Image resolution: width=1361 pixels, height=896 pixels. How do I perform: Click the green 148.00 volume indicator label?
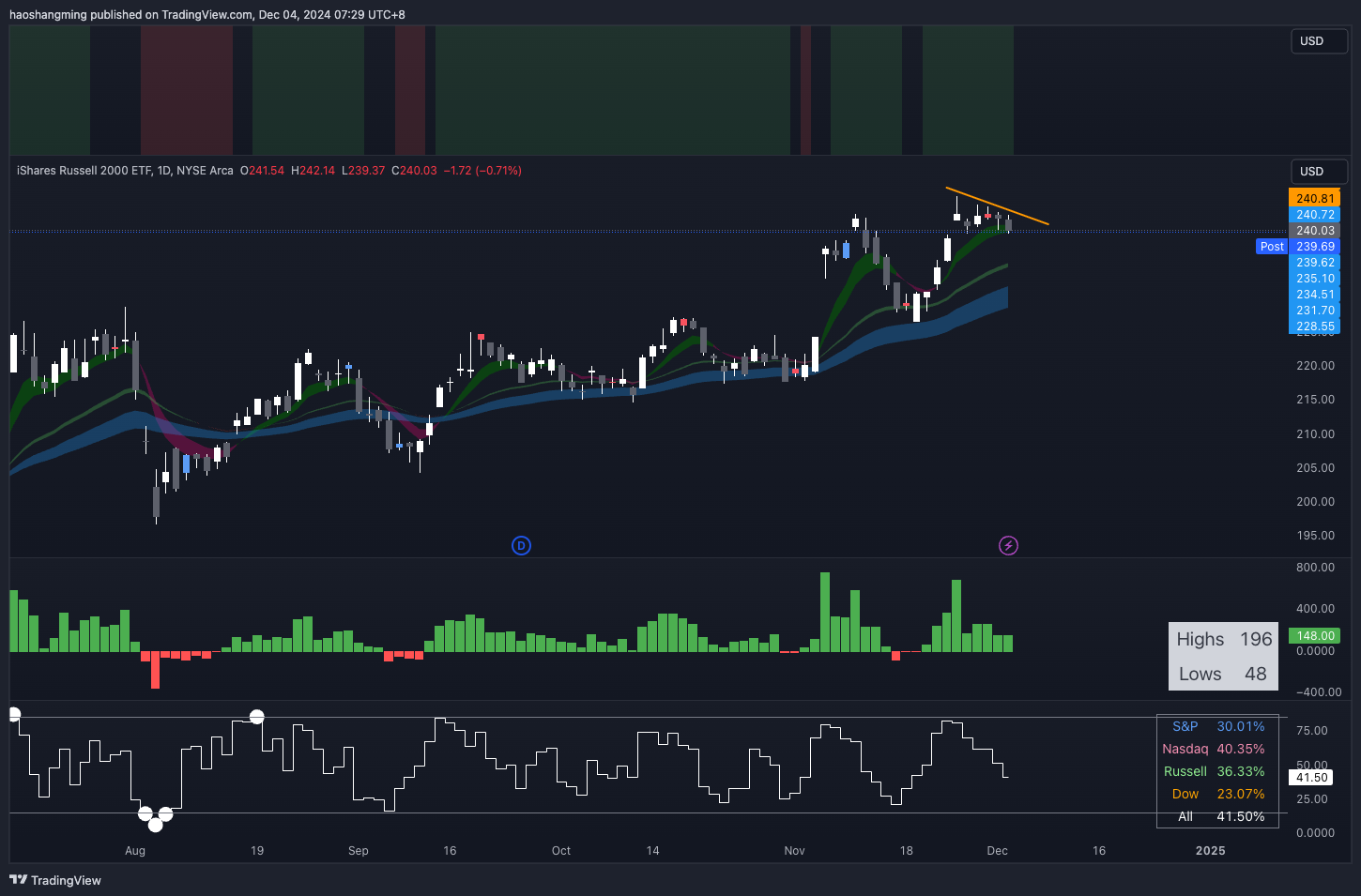(x=1315, y=636)
